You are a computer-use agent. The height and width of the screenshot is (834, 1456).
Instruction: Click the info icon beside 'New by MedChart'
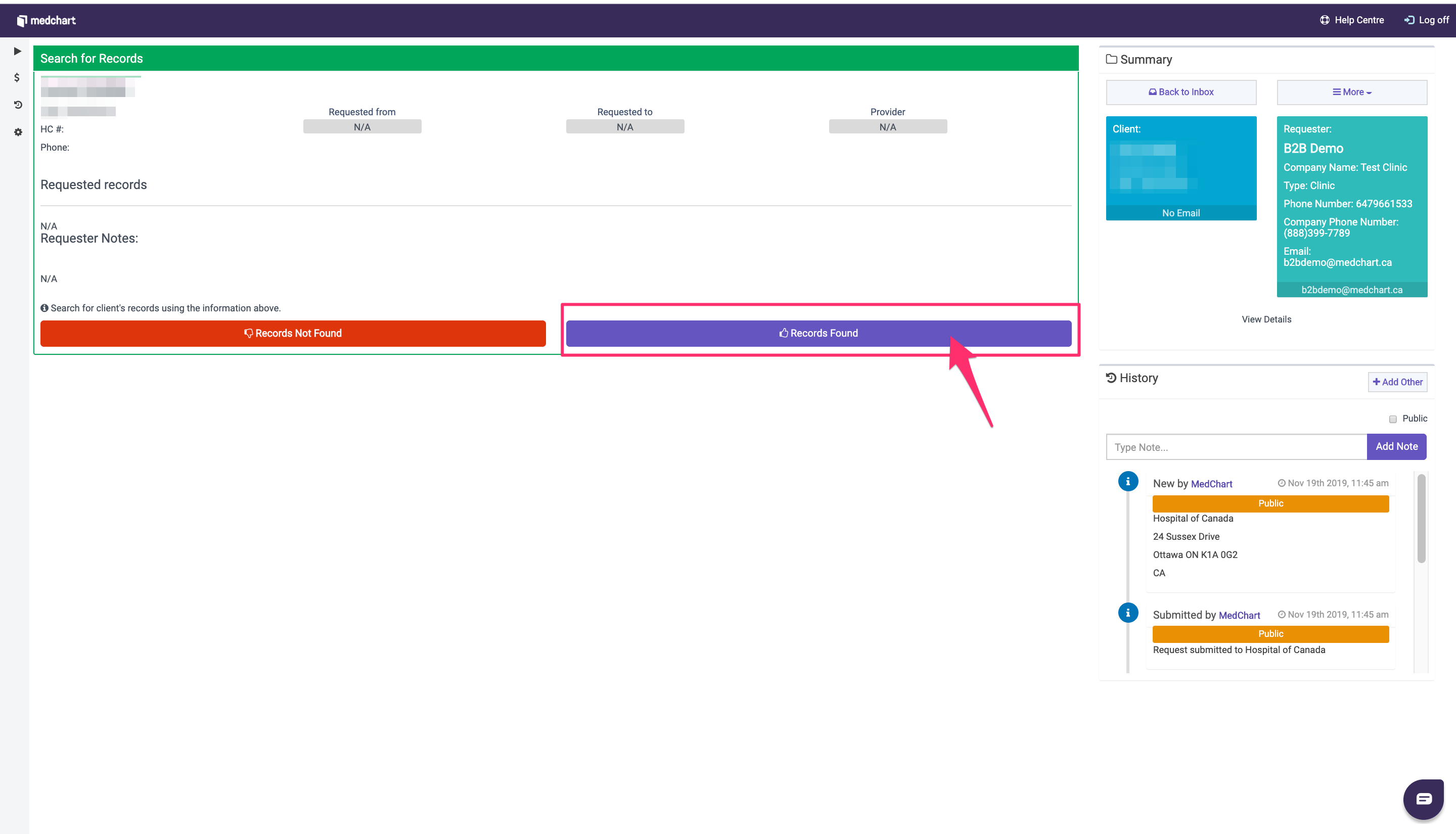pyautogui.click(x=1128, y=481)
